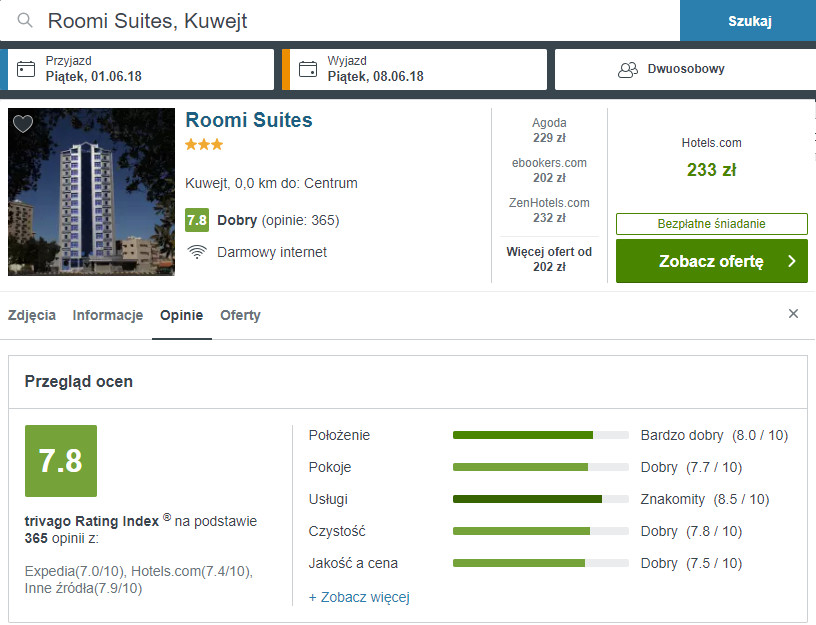Open the Roomi Suites hotel name link
The width and height of the screenshot is (816, 625).
(249, 120)
